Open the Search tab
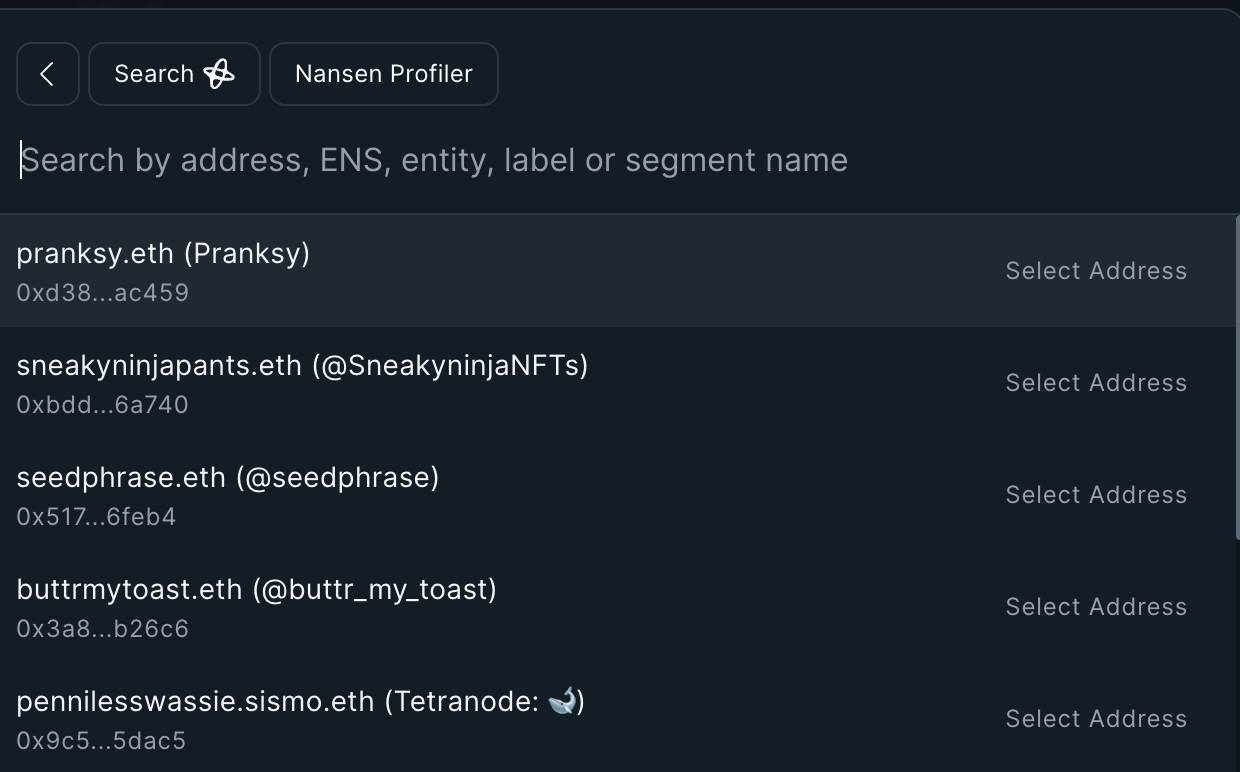 [x=174, y=74]
